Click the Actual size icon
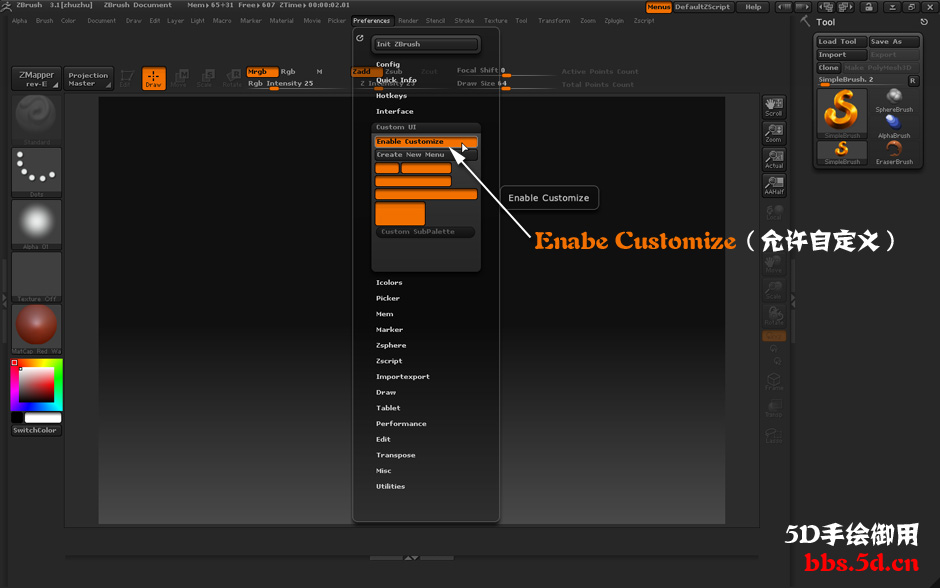Image resolution: width=940 pixels, height=588 pixels. point(774,159)
